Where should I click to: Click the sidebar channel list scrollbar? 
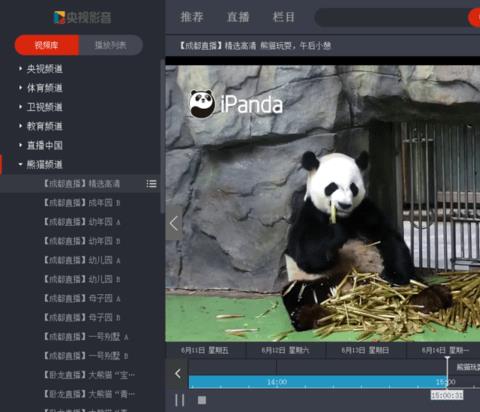coord(162,136)
